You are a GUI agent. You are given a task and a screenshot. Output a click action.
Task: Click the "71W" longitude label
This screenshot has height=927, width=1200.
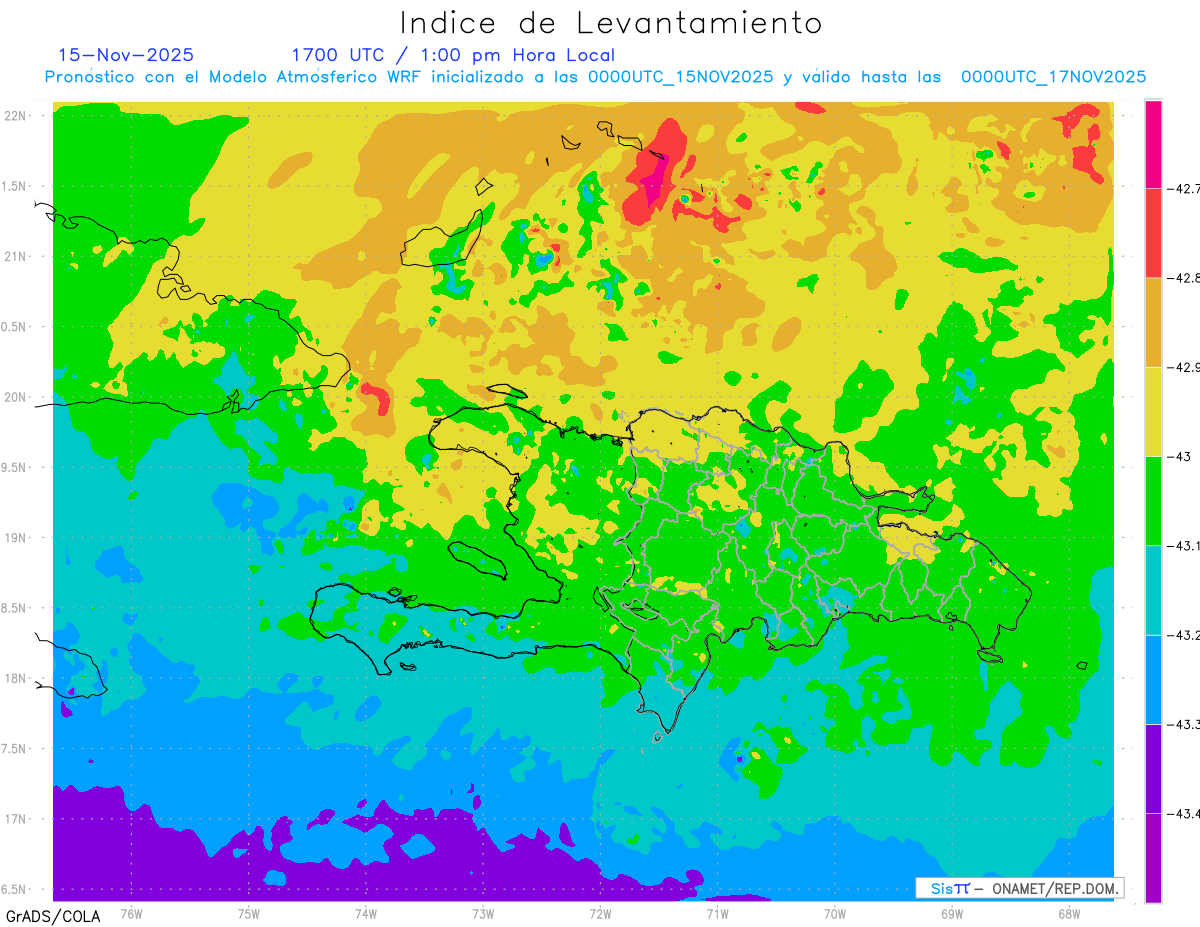(717, 913)
